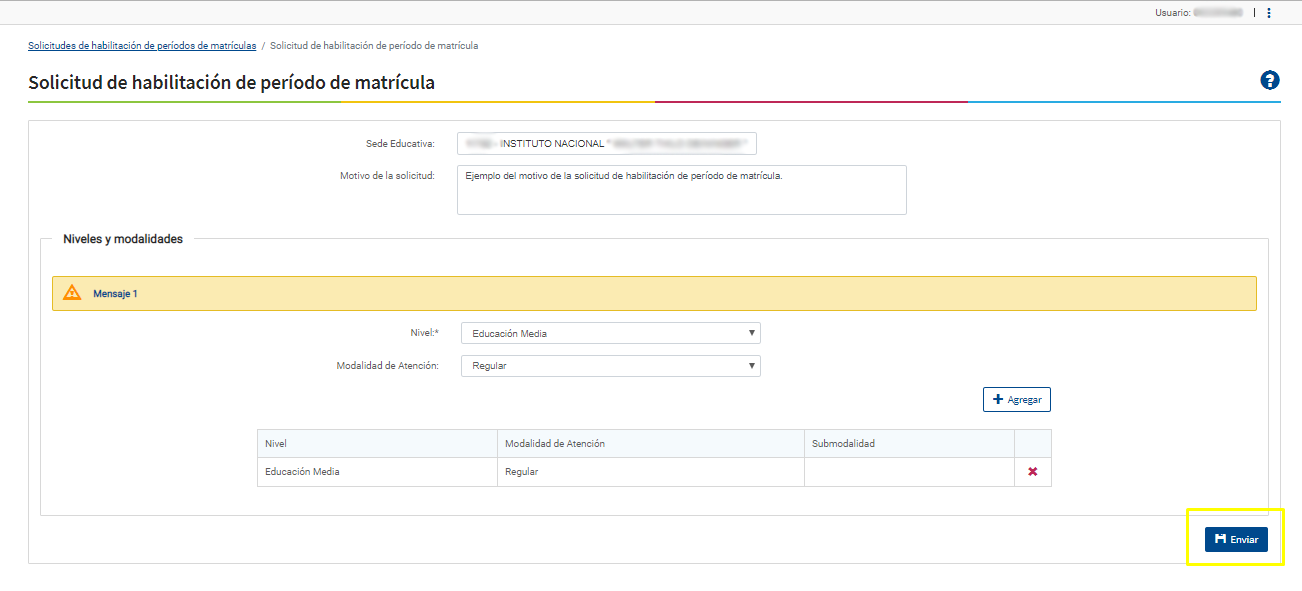Select the Regular cell in the table row
This screenshot has width=1302, height=591.
(x=521, y=472)
